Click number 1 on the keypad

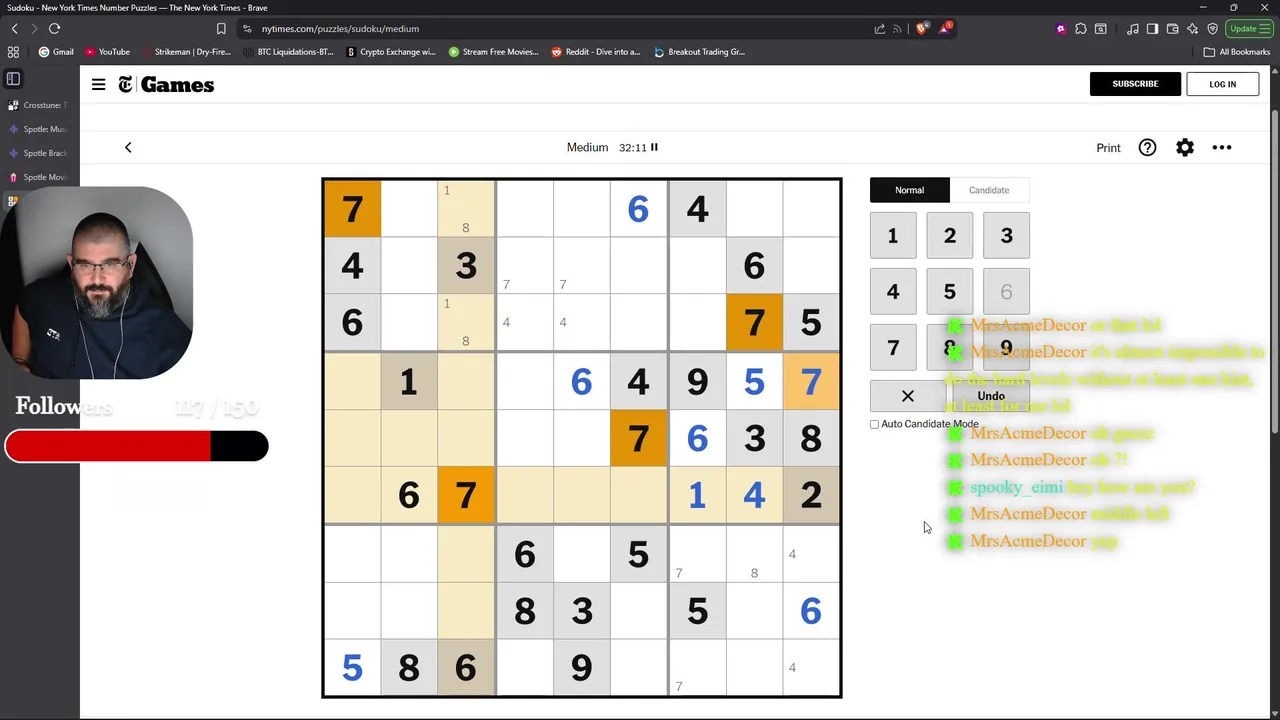(x=893, y=236)
